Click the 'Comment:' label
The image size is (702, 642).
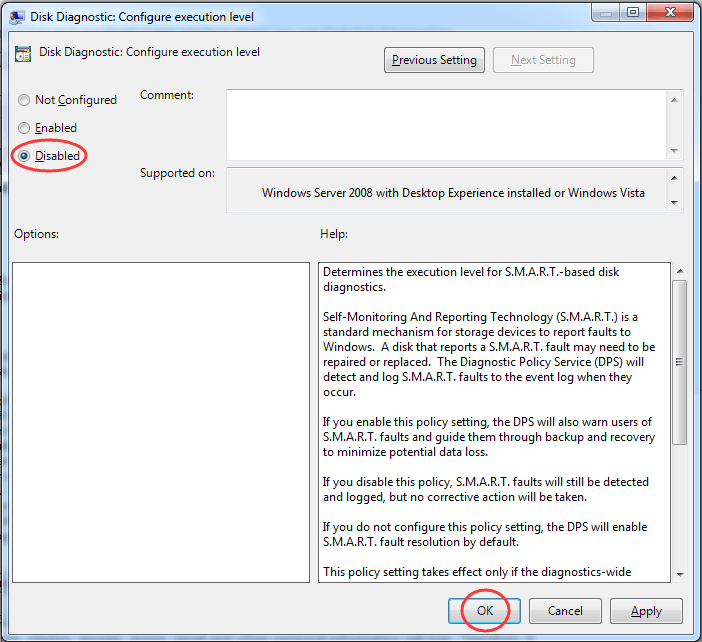pos(167,95)
